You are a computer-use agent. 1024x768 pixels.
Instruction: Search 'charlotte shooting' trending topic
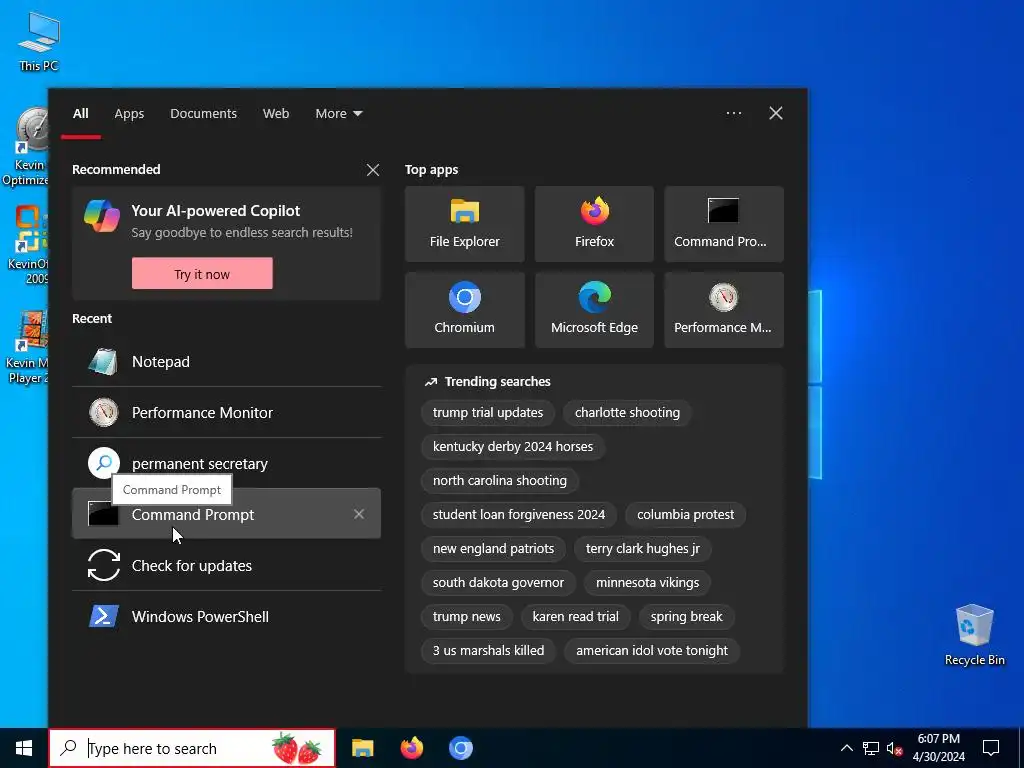(627, 413)
